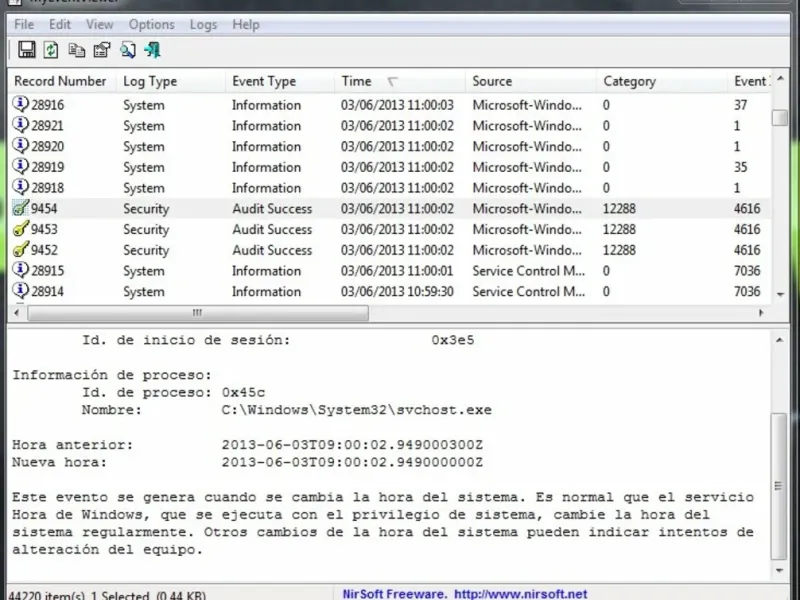Click the key icon on record 9452
Viewport: 800px width, 600px height.
20,249
